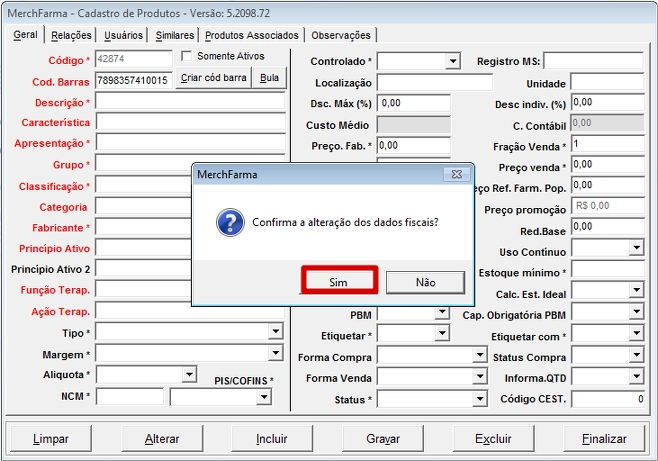Image resolution: width=658 pixels, height=461 pixels.
Task: Click the Limpar button
Action: 51,438
